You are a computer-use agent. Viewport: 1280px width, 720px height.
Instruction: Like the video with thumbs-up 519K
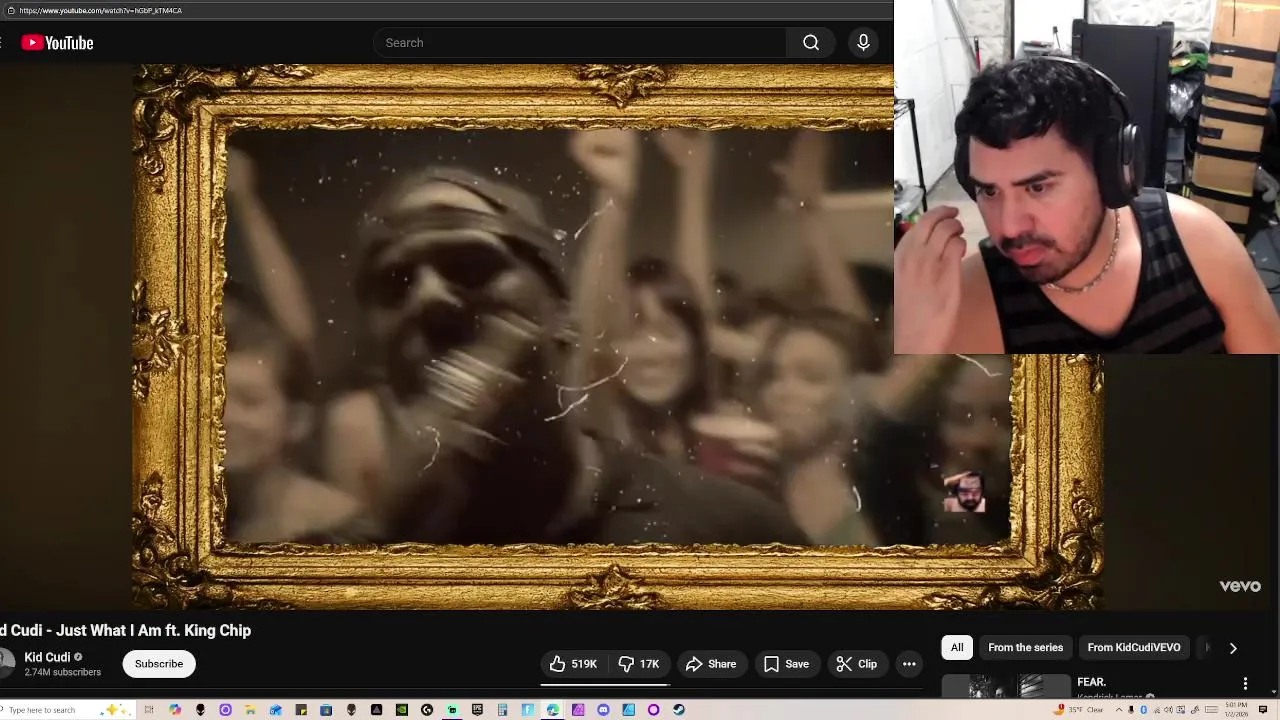point(573,664)
